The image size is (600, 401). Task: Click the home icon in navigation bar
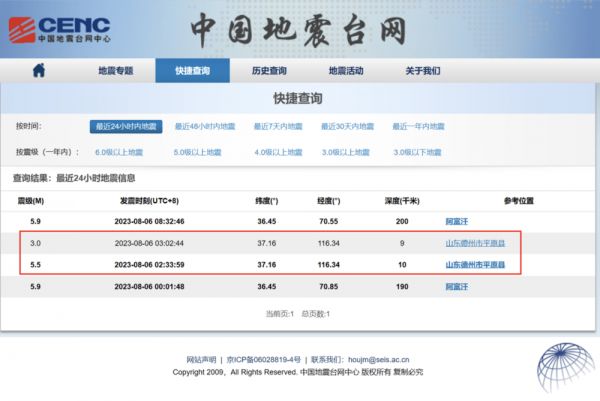[x=39, y=71]
